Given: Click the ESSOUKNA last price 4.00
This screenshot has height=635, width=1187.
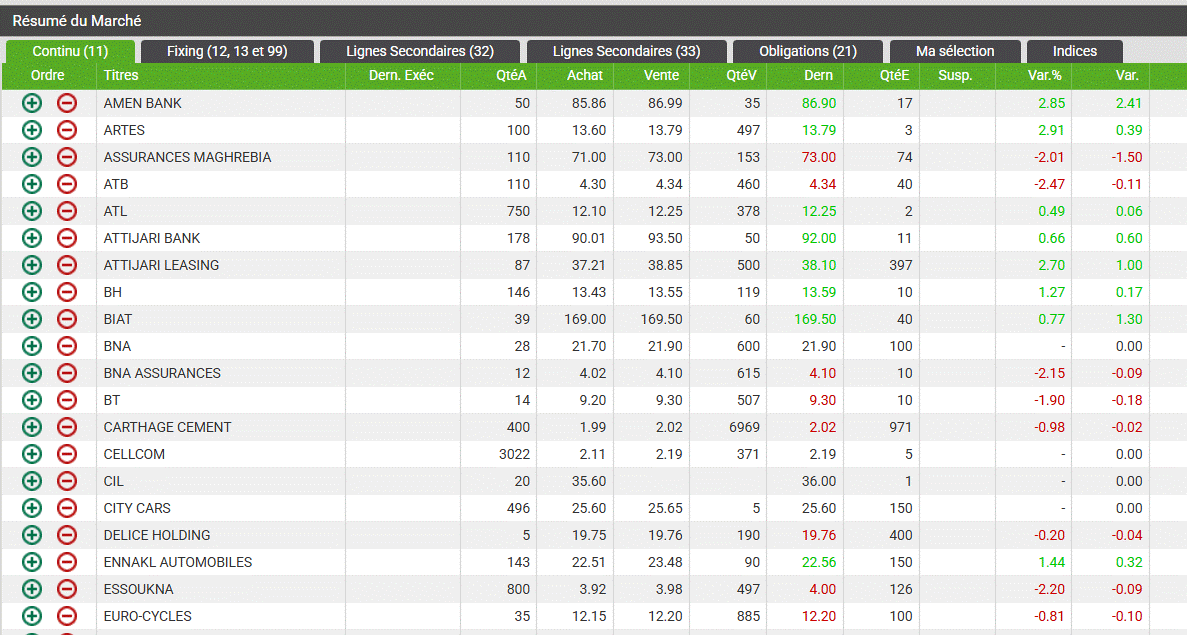Looking at the screenshot, I should (823, 589).
